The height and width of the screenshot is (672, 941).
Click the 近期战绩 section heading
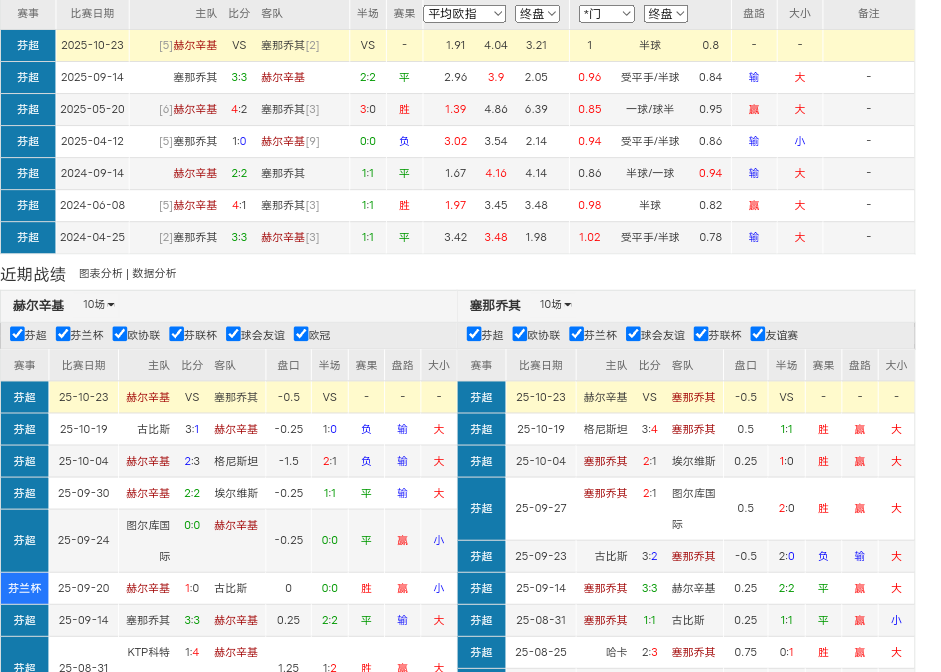pos(33,274)
